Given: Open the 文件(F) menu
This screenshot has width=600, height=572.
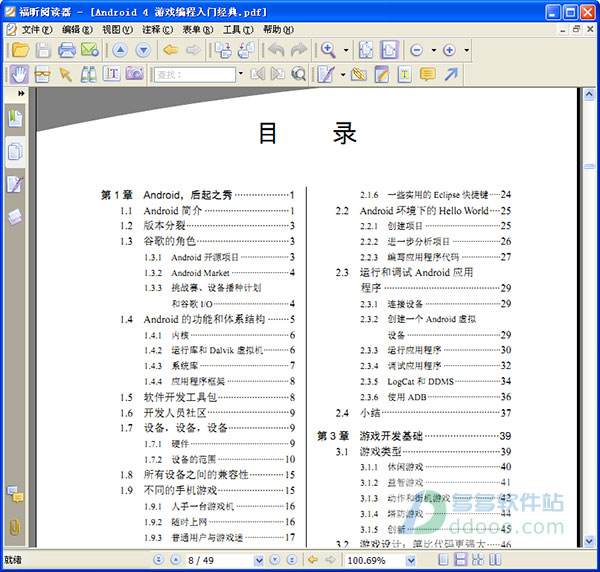Looking at the screenshot, I should tap(36, 29).
